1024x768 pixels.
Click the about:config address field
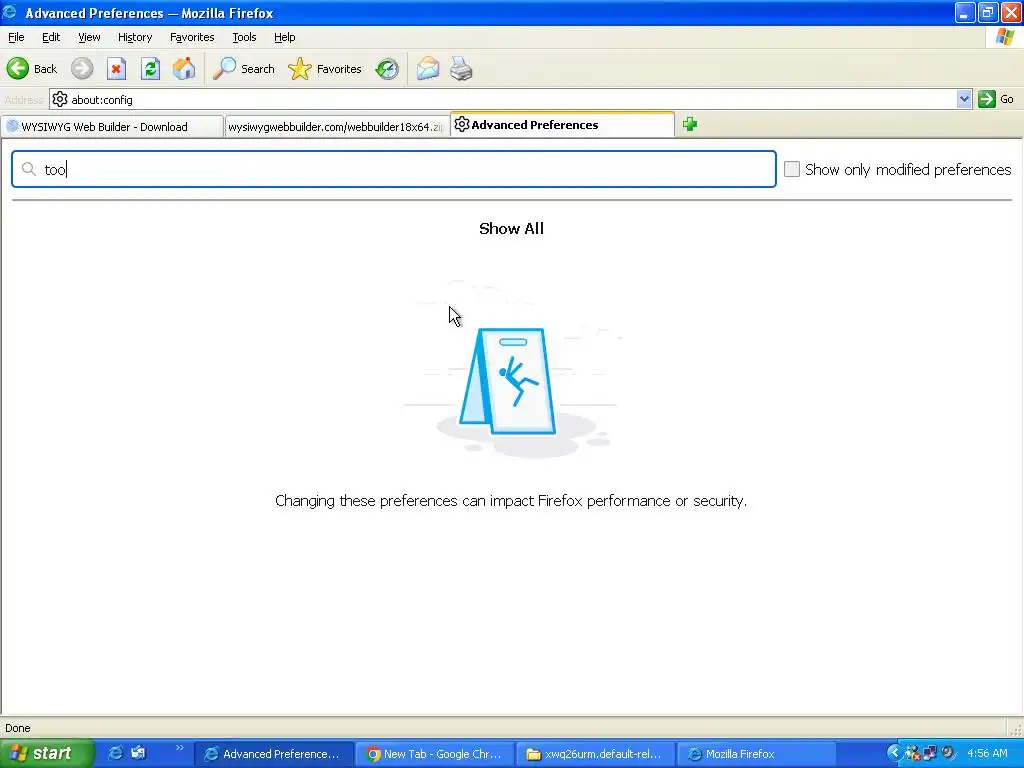click(x=504, y=99)
